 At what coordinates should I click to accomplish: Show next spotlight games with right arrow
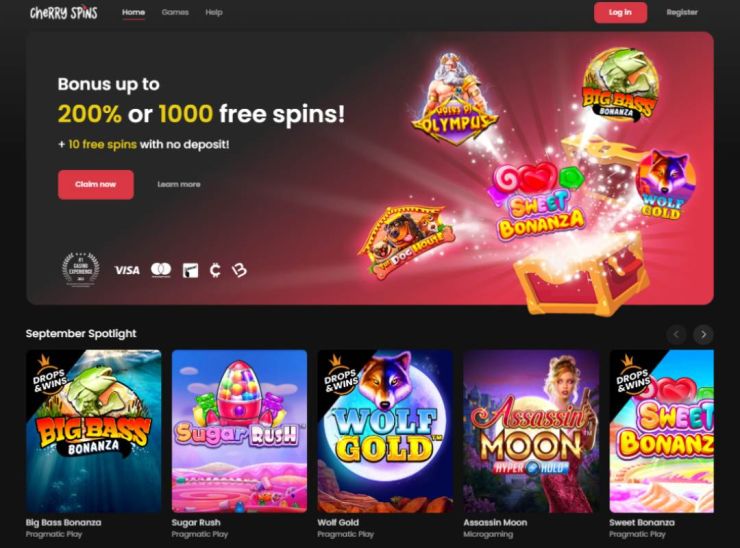click(x=703, y=335)
